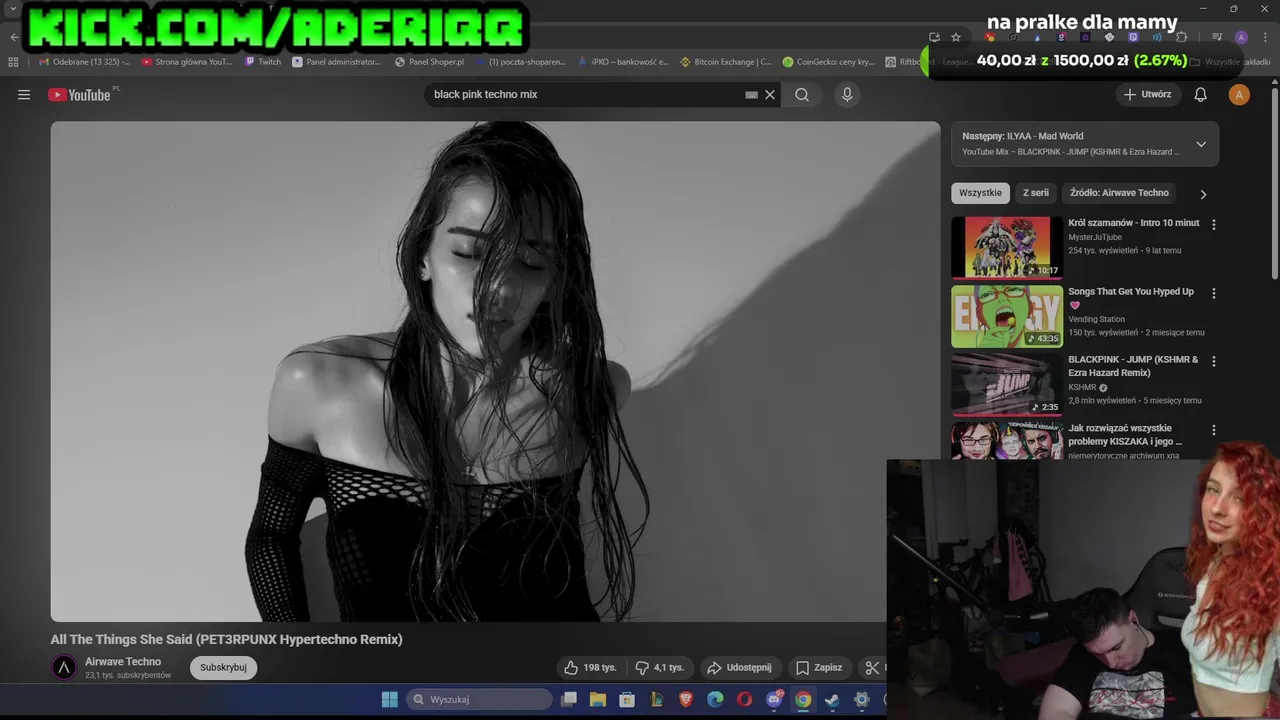Subscribe with the Subskrybuj button

[x=223, y=668]
